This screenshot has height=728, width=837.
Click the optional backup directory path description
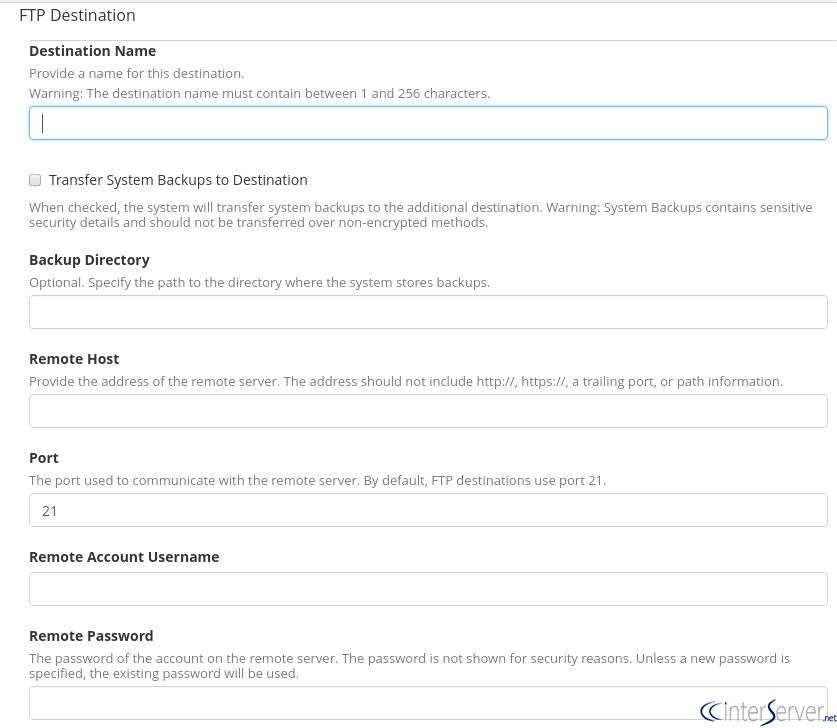pyautogui.click(x=259, y=282)
